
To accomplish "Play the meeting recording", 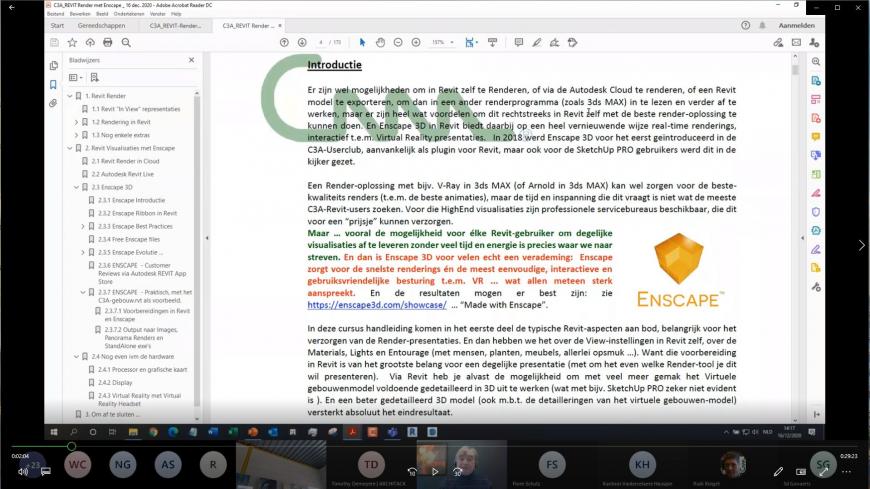I will (435, 472).
